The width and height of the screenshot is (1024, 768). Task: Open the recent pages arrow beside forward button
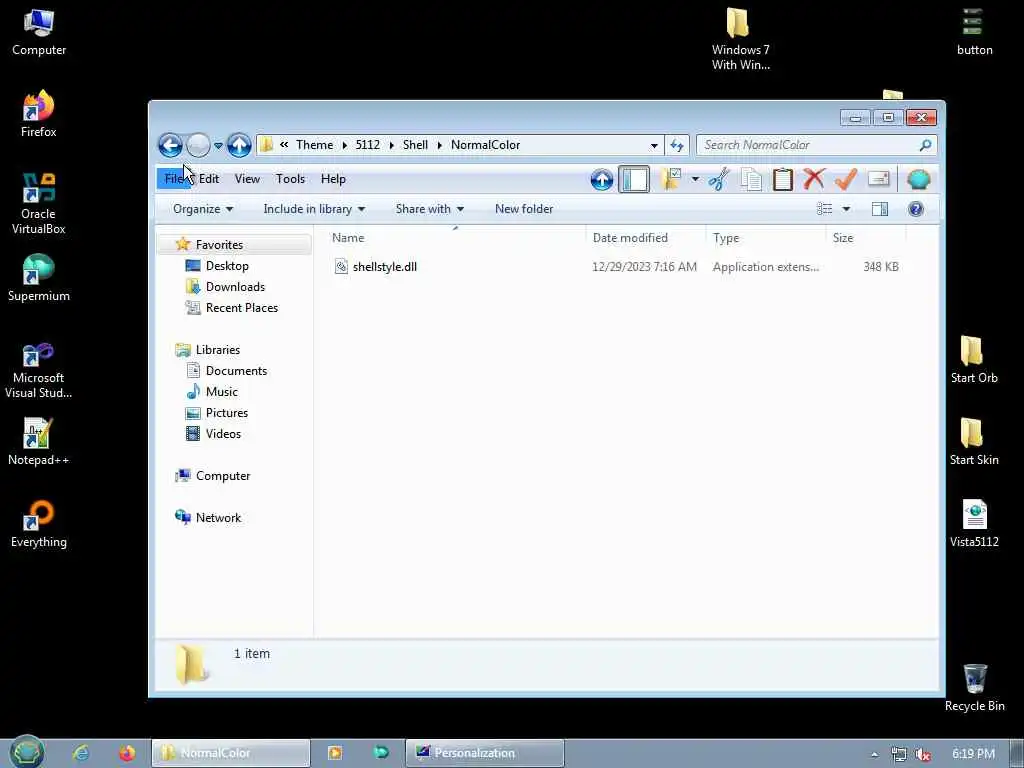(x=218, y=145)
